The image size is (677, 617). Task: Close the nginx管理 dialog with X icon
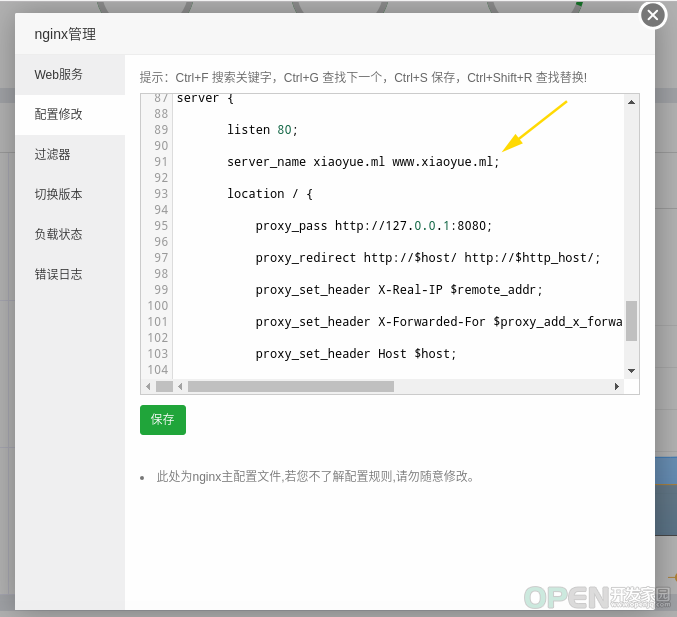click(x=653, y=16)
